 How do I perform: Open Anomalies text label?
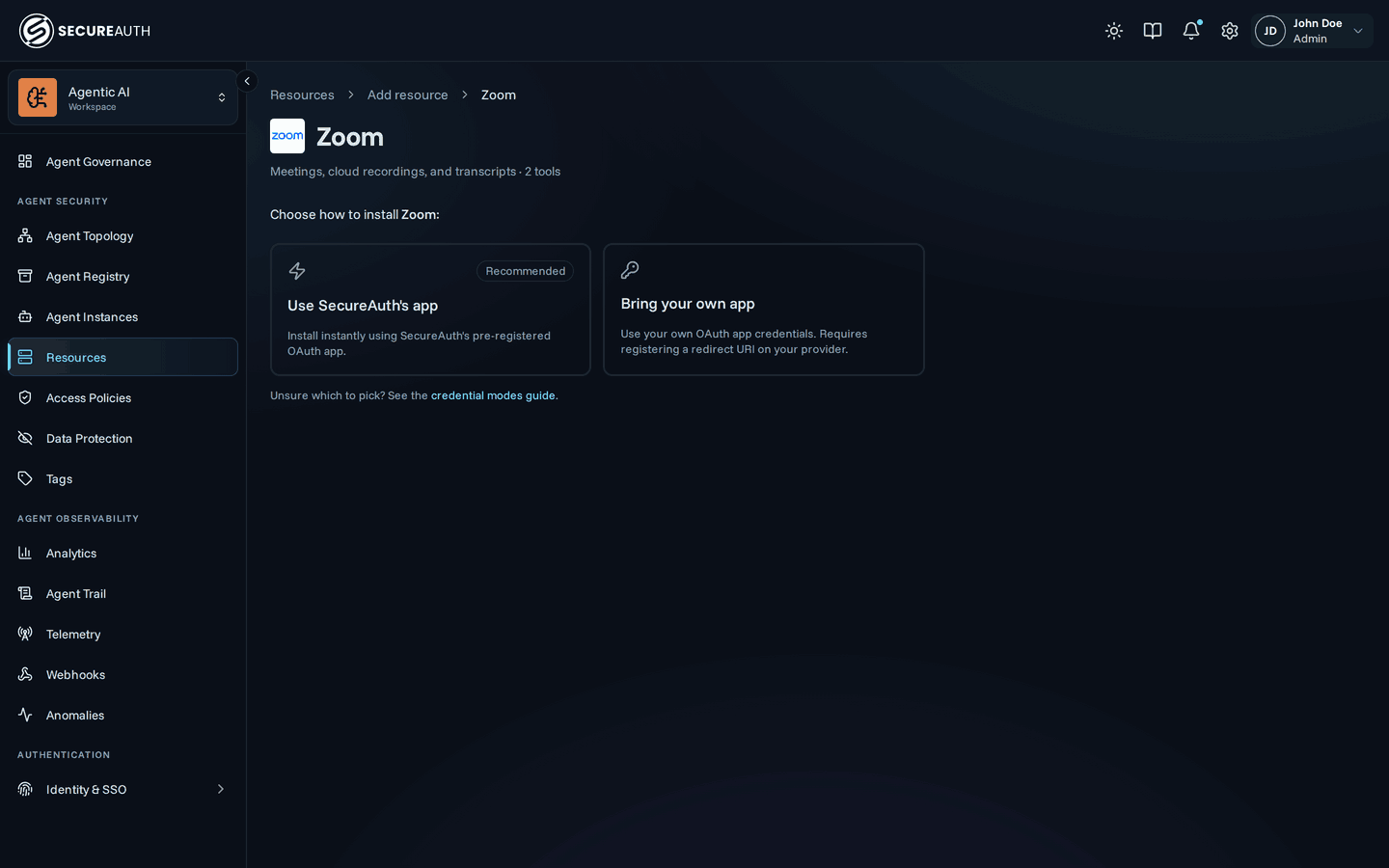coord(75,716)
